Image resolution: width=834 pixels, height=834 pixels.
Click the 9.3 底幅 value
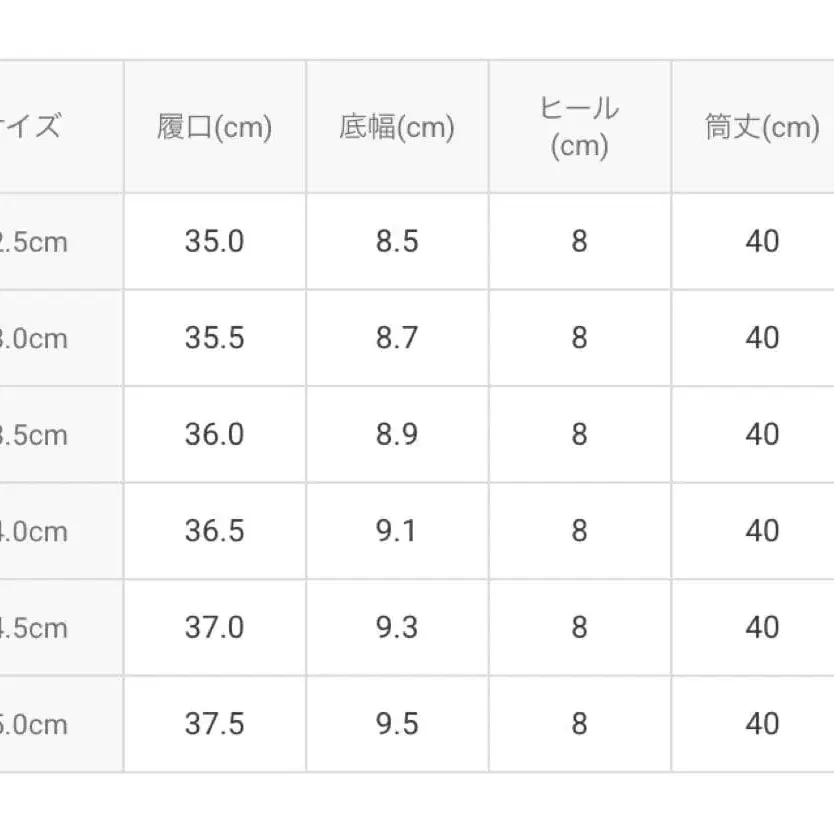(x=397, y=628)
